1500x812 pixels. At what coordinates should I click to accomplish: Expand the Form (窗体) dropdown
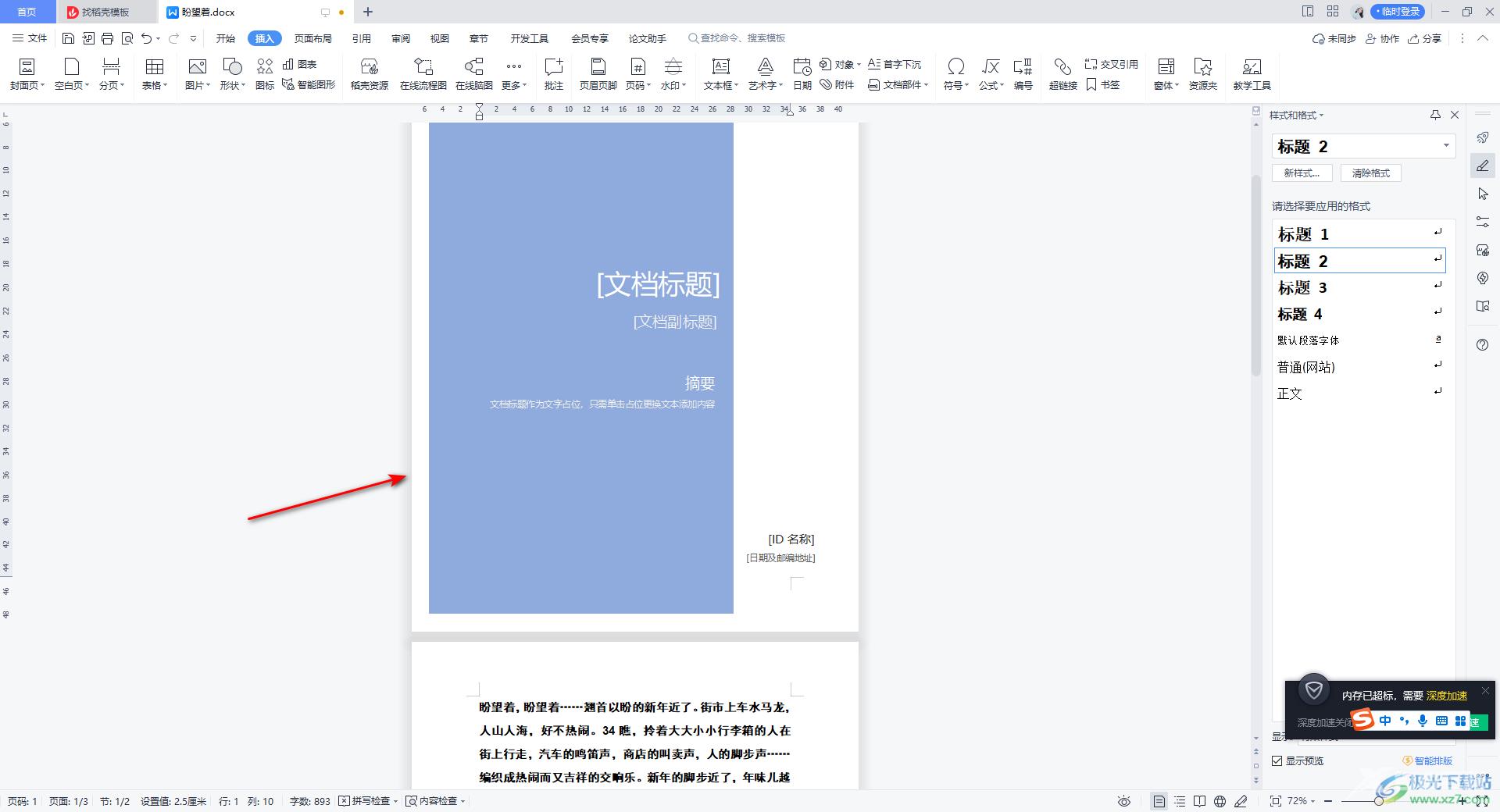[1166, 74]
